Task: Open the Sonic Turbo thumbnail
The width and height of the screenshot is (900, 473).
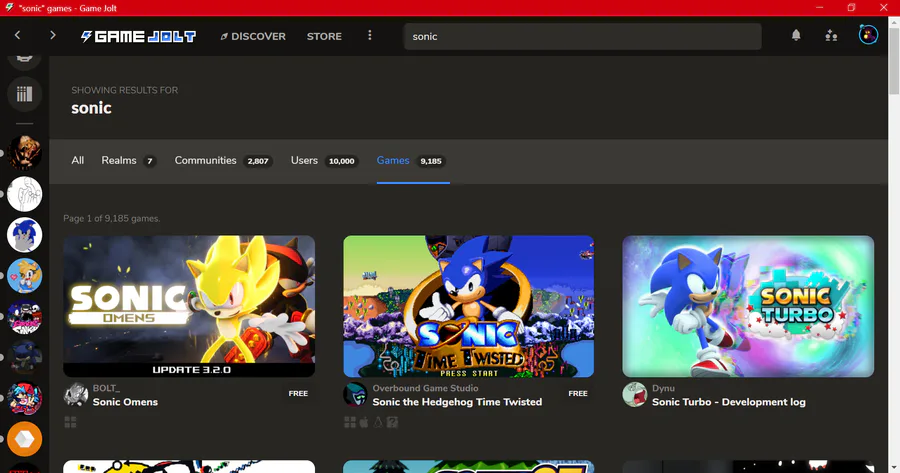Action: tap(748, 306)
